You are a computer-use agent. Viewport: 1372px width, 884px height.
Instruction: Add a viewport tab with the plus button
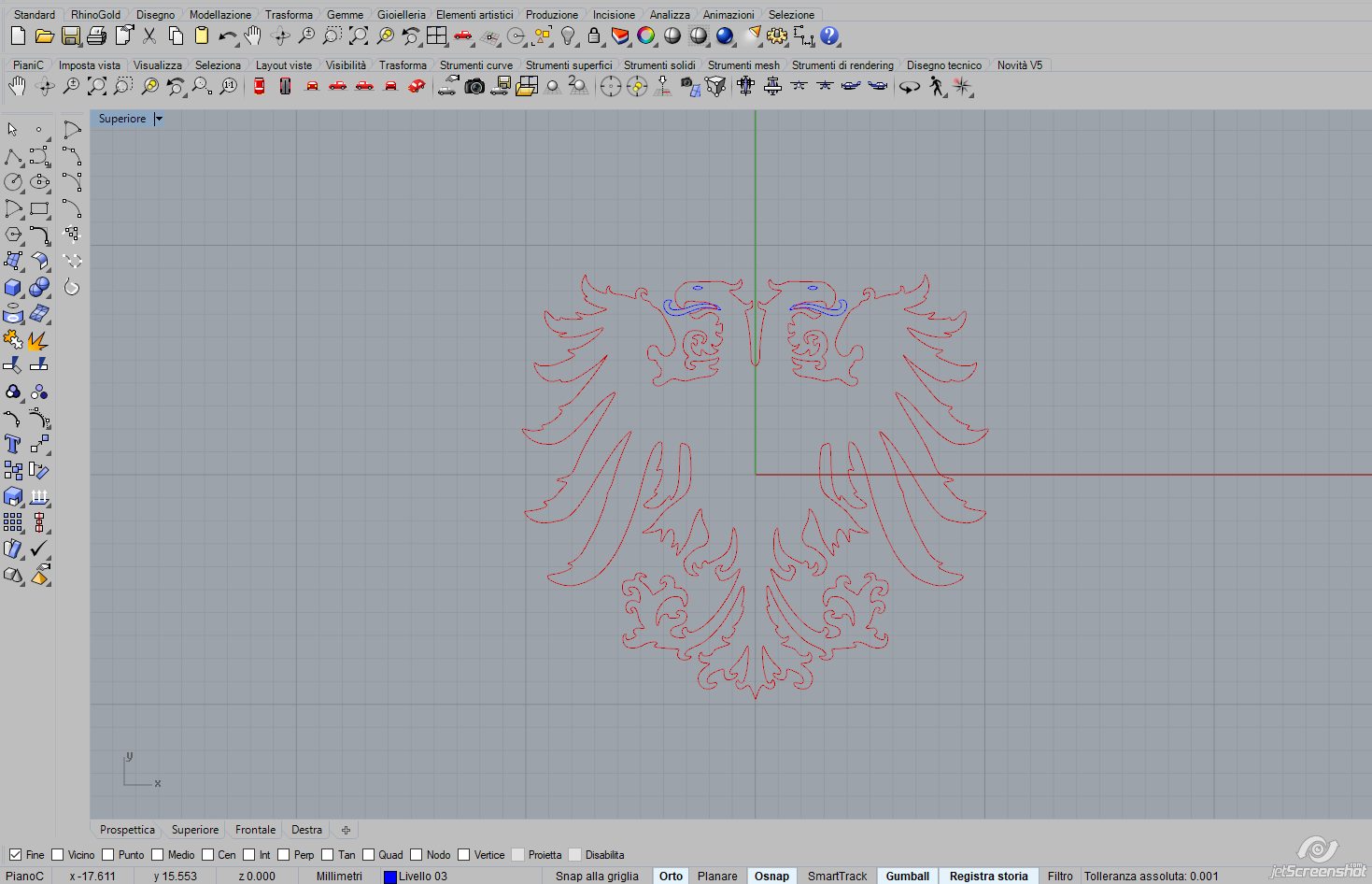346,830
